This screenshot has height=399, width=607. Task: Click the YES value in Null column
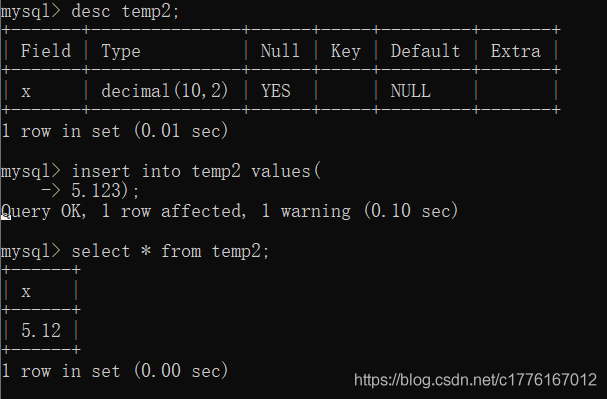tap(276, 91)
